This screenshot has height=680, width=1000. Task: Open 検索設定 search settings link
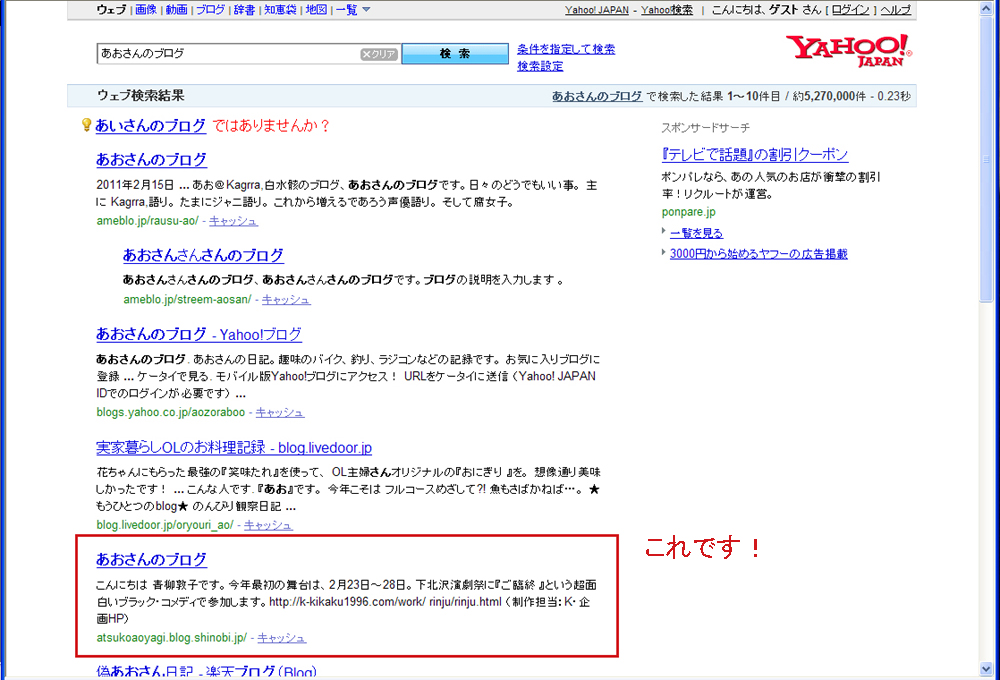tap(540, 66)
